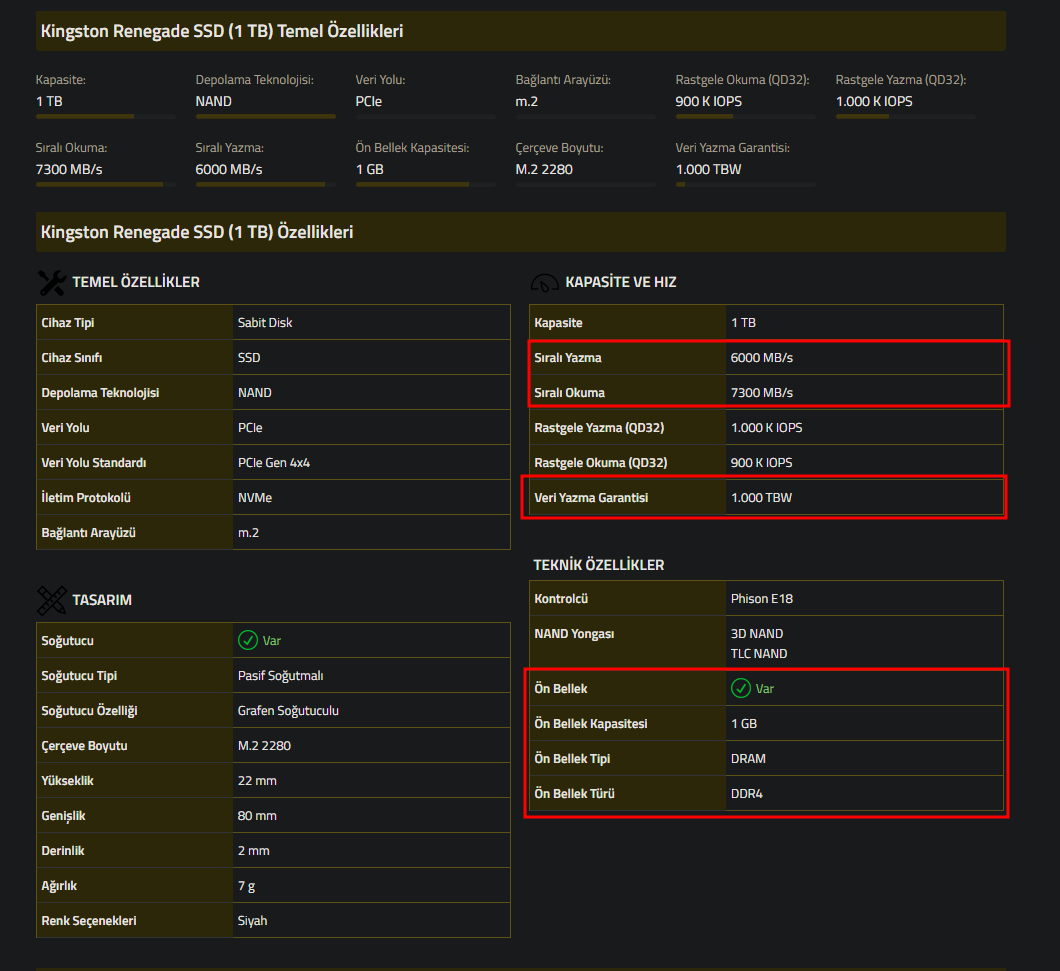Click the summary Sıralı Yazma label
Viewport: 1060px width, 971px height.
[x=230, y=147]
